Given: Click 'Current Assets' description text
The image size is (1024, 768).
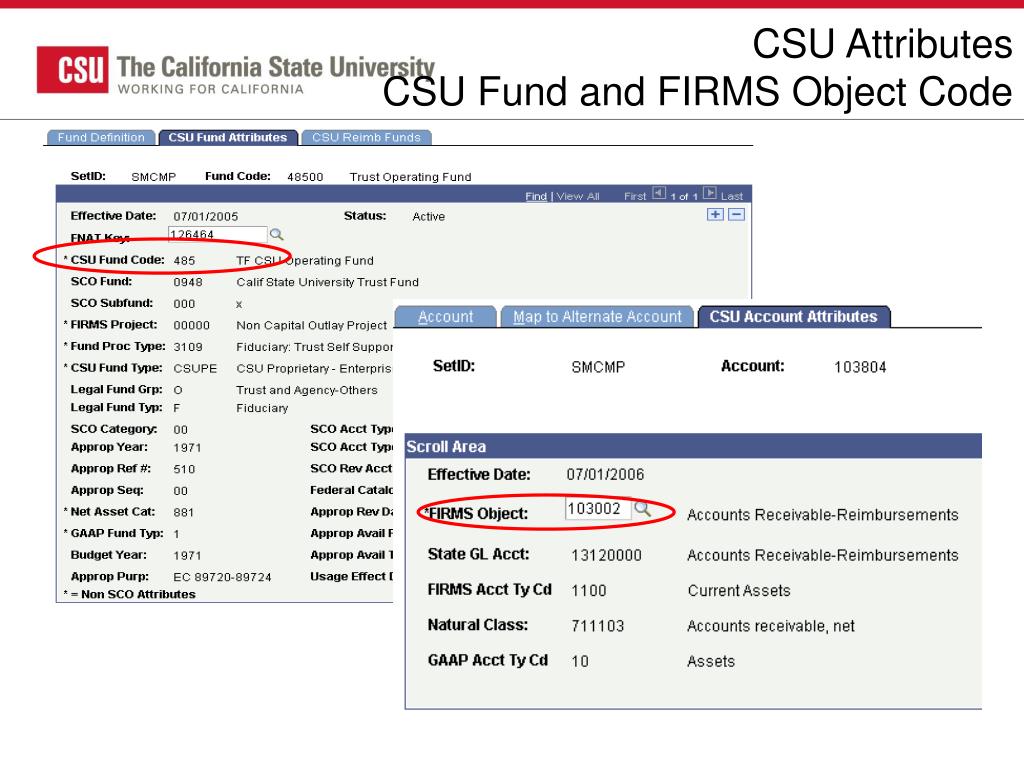Looking at the screenshot, I should pos(739,590).
